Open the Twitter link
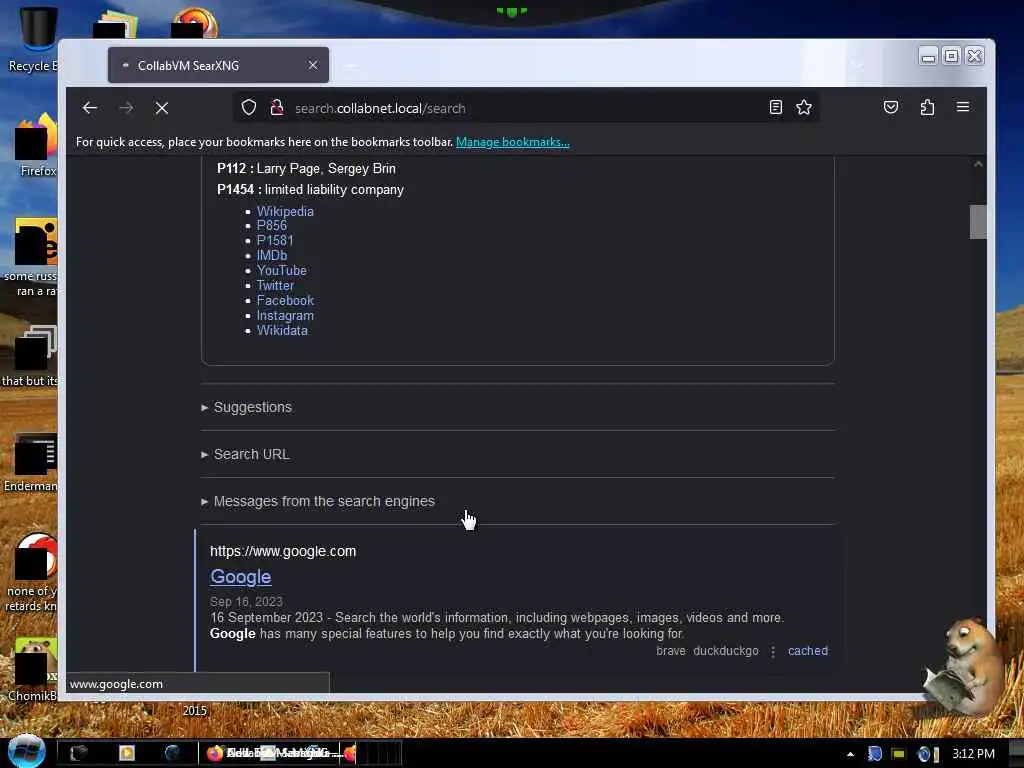This screenshot has height=768, width=1024. (x=275, y=285)
